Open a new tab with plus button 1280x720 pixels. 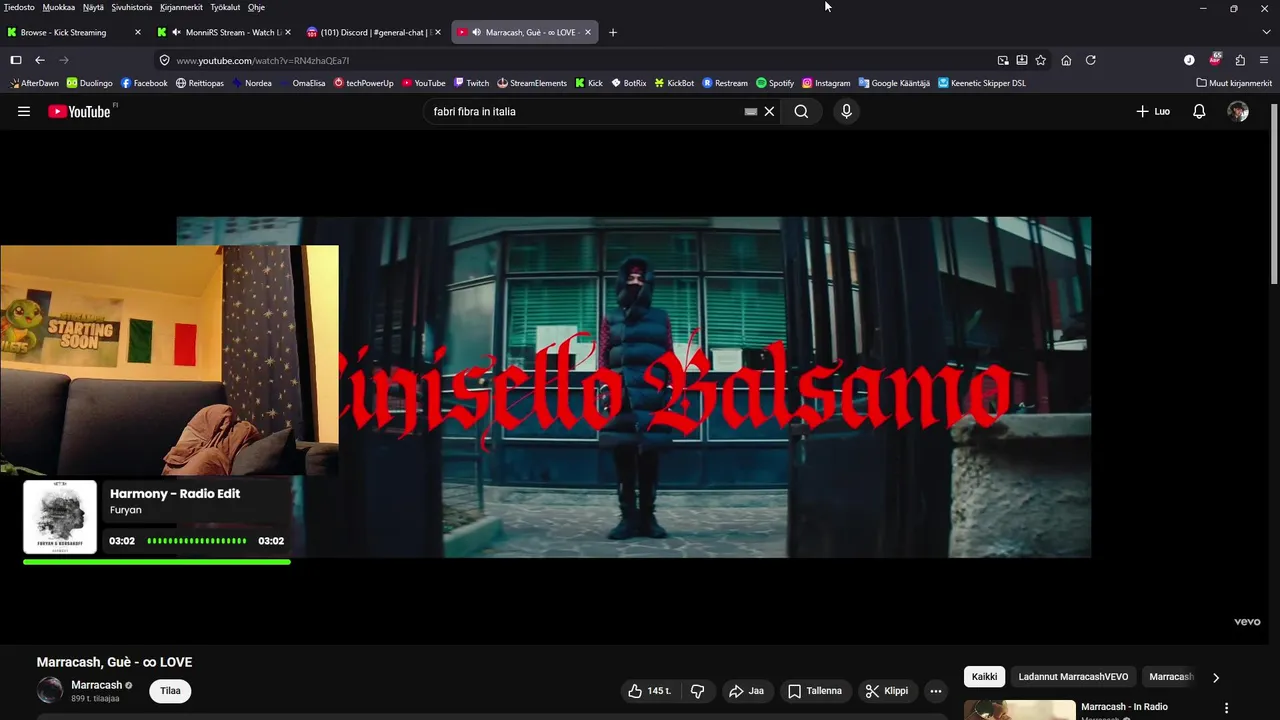click(x=613, y=32)
